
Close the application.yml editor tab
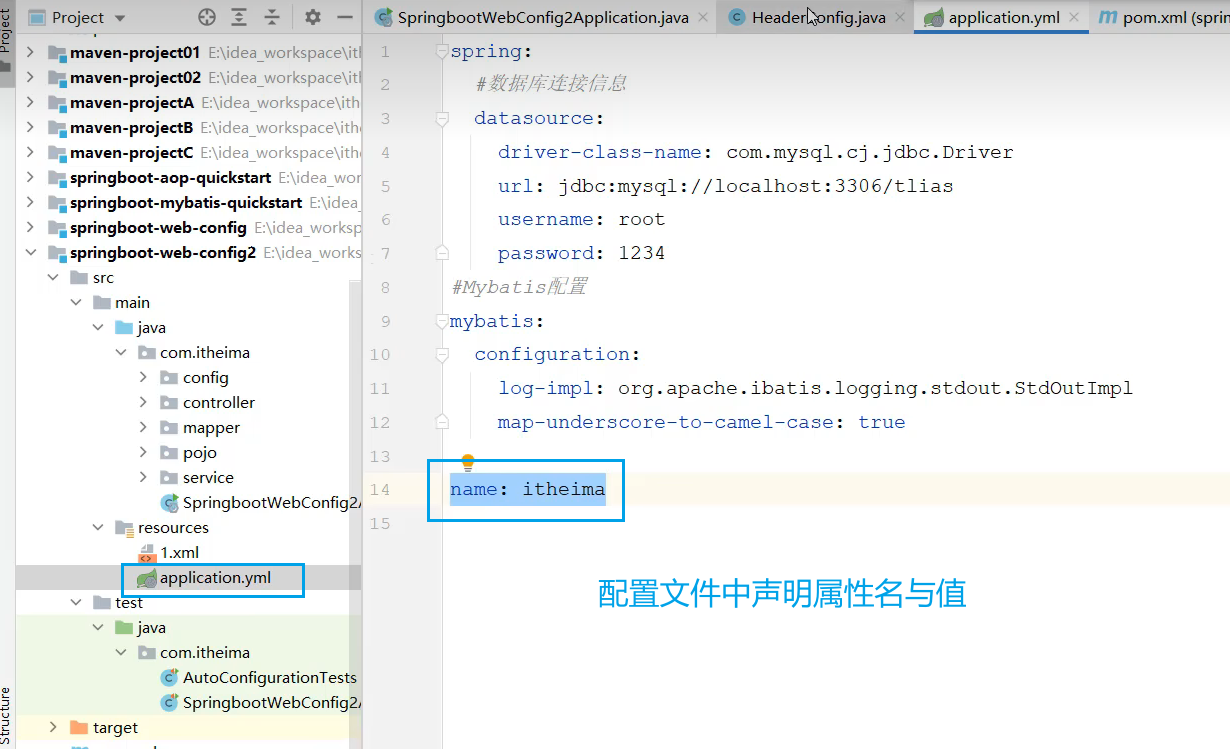point(1074,18)
